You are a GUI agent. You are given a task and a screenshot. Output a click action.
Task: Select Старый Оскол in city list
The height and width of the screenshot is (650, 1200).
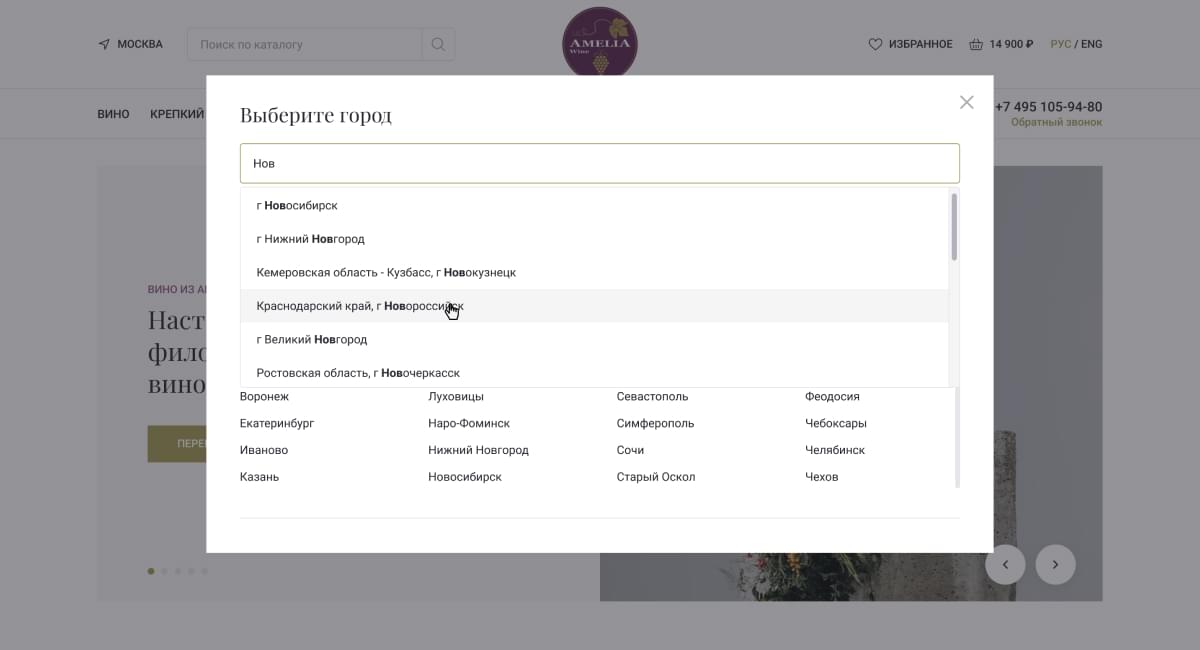pos(656,477)
